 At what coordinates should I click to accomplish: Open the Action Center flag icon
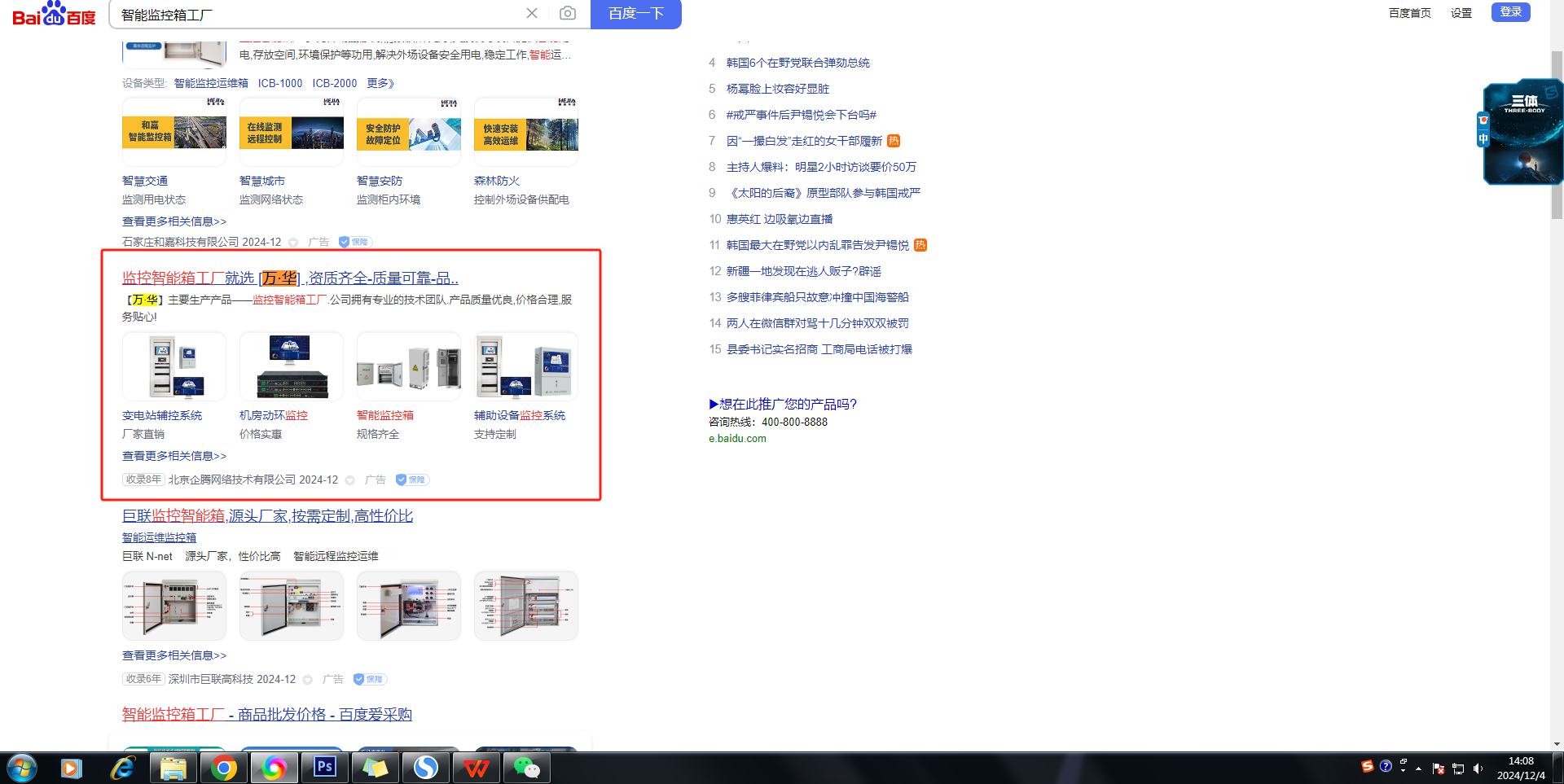[1439, 769]
